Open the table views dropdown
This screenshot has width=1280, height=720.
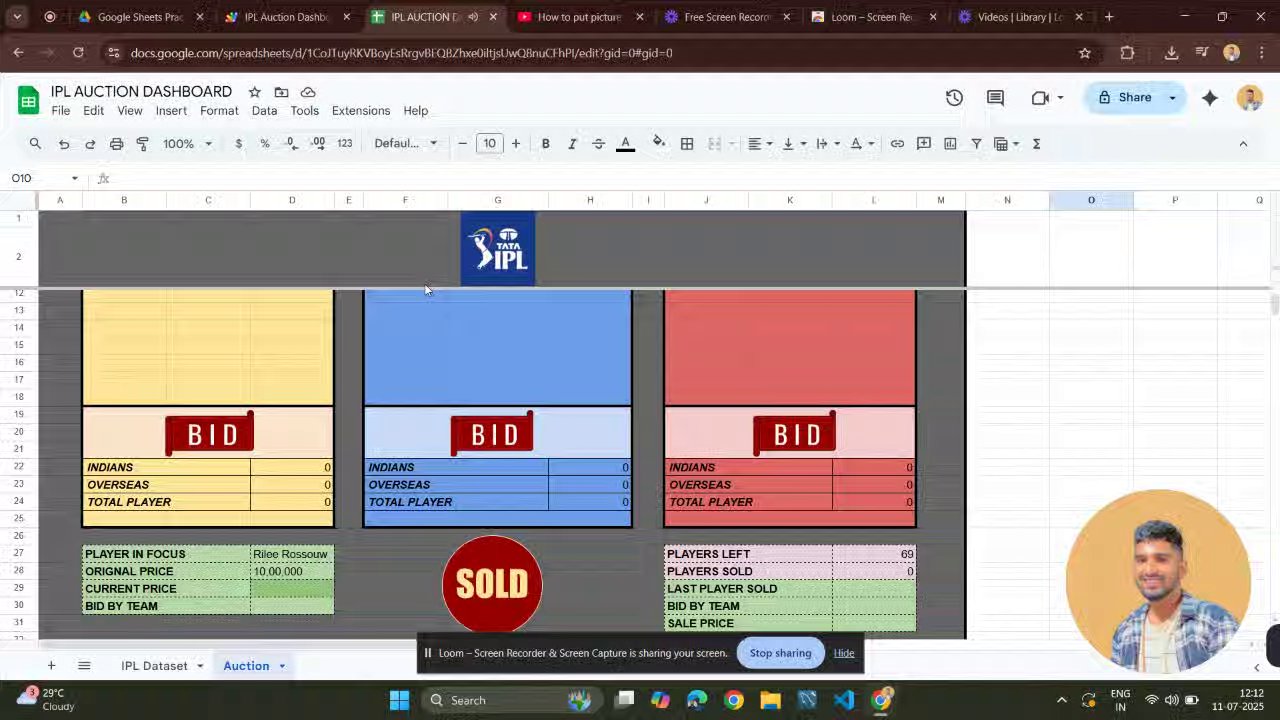[1006, 144]
